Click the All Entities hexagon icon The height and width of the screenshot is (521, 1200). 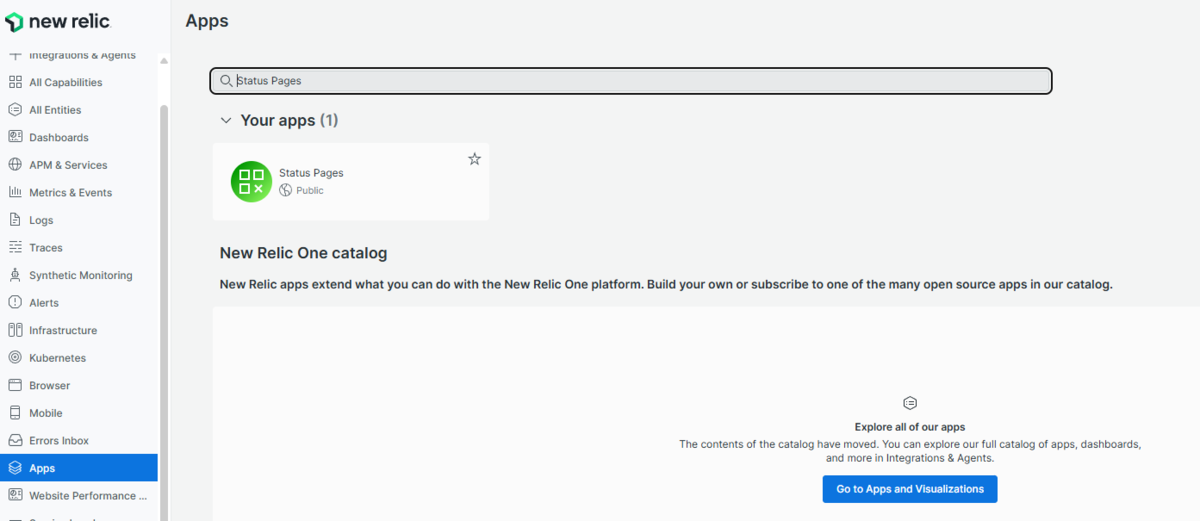(x=15, y=110)
